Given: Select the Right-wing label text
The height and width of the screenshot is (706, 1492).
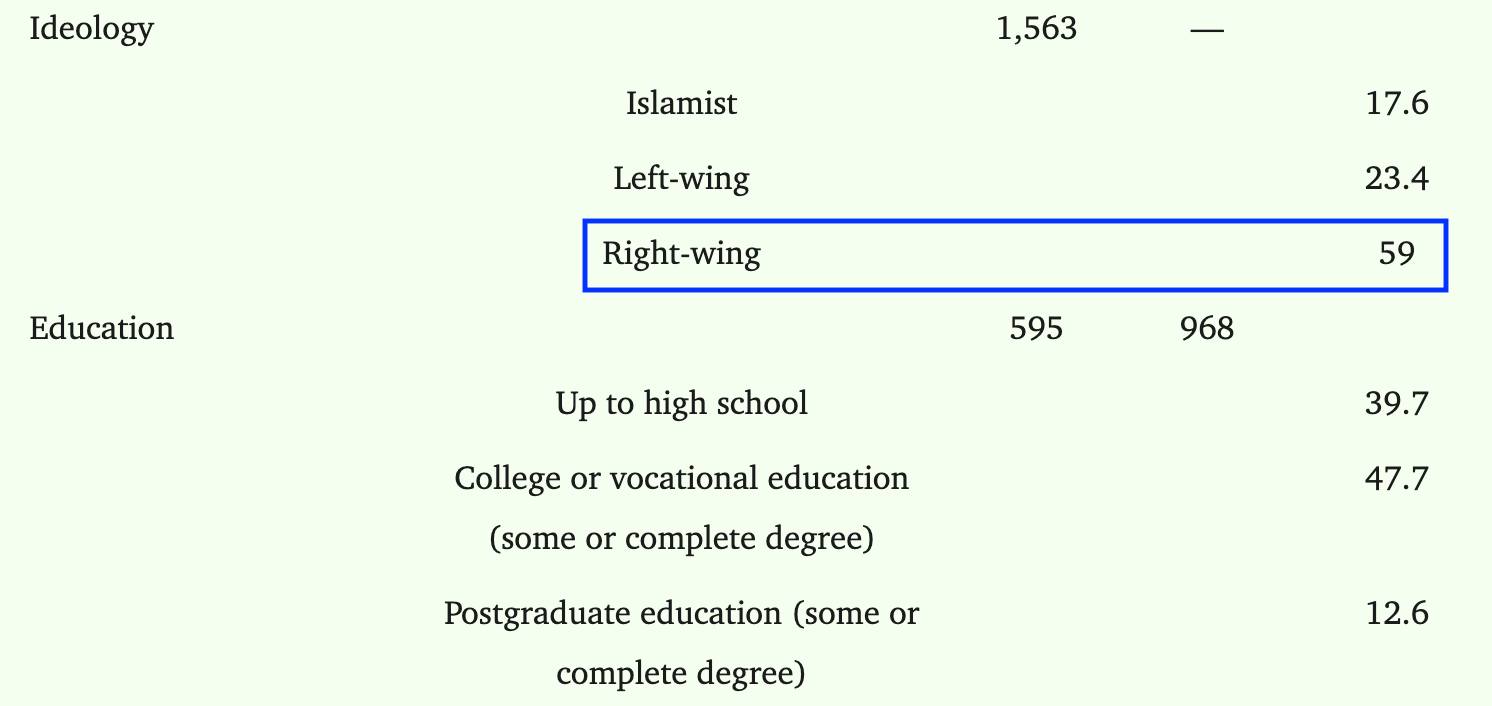Looking at the screenshot, I should point(681,254).
